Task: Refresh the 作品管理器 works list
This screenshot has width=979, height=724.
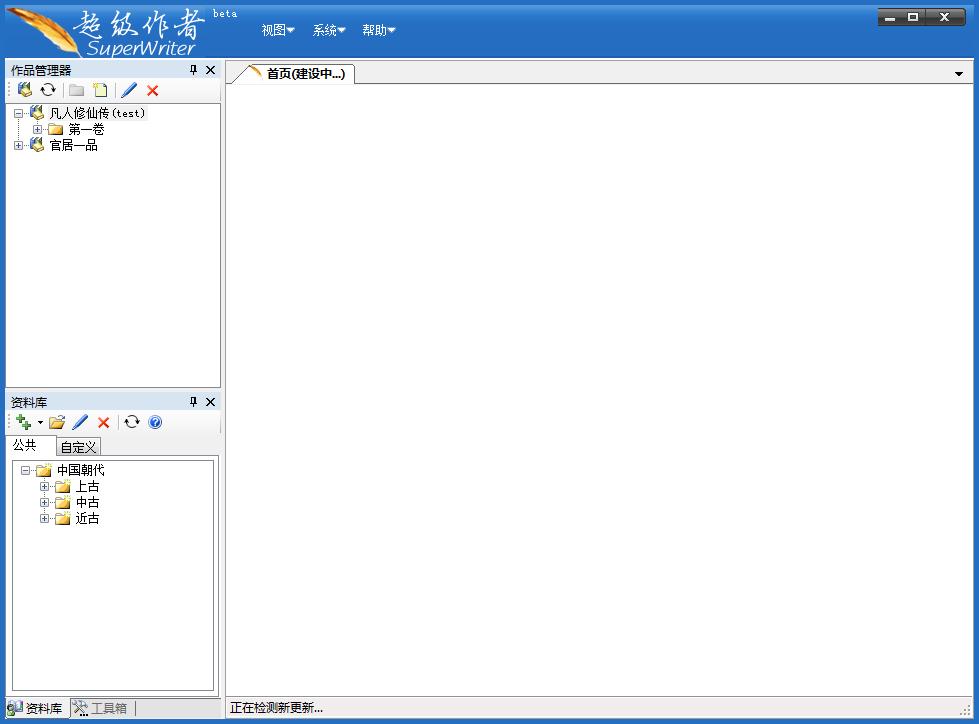Action: [48, 90]
